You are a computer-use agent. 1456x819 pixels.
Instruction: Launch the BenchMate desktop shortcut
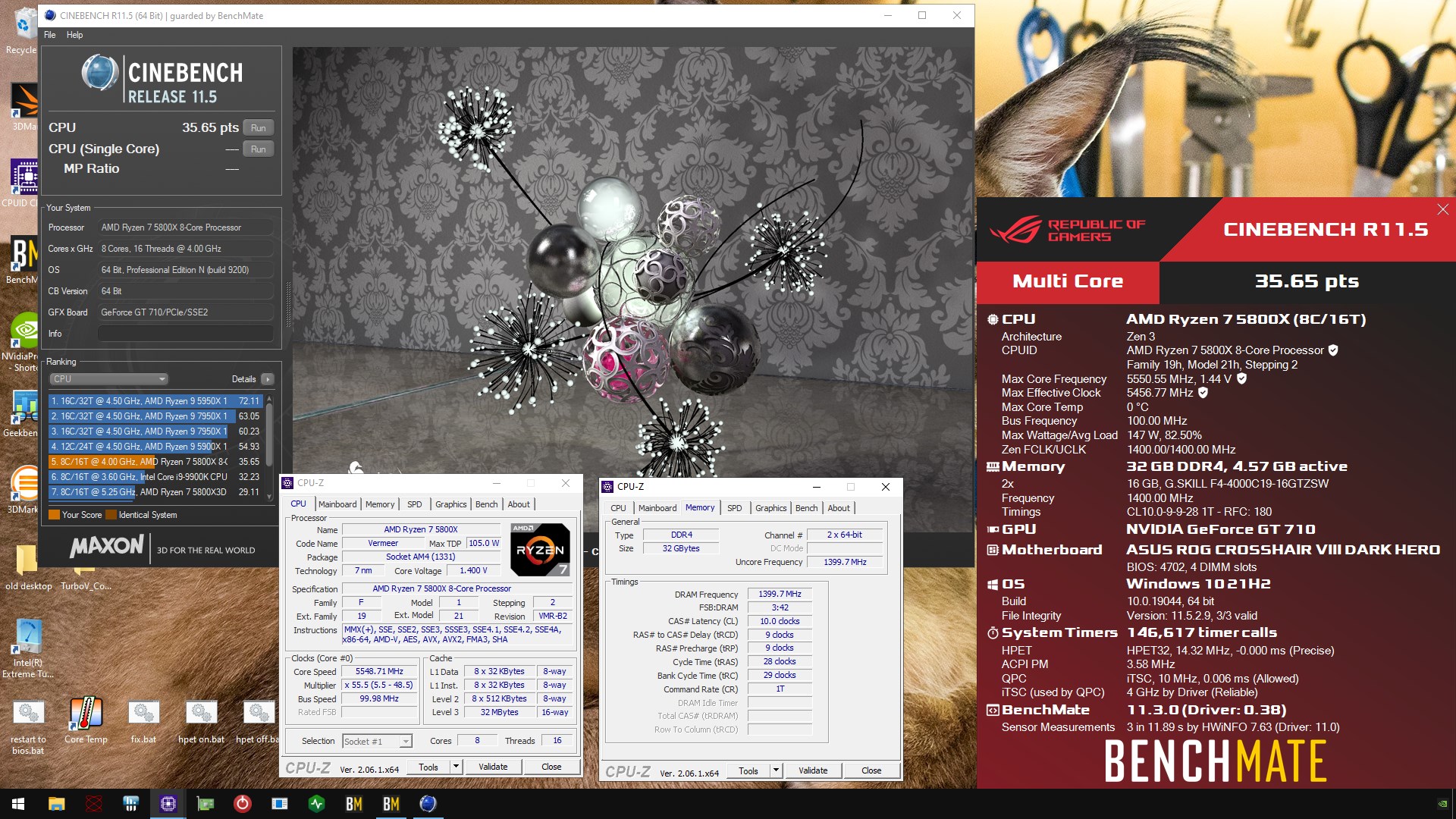pyautogui.click(x=24, y=259)
